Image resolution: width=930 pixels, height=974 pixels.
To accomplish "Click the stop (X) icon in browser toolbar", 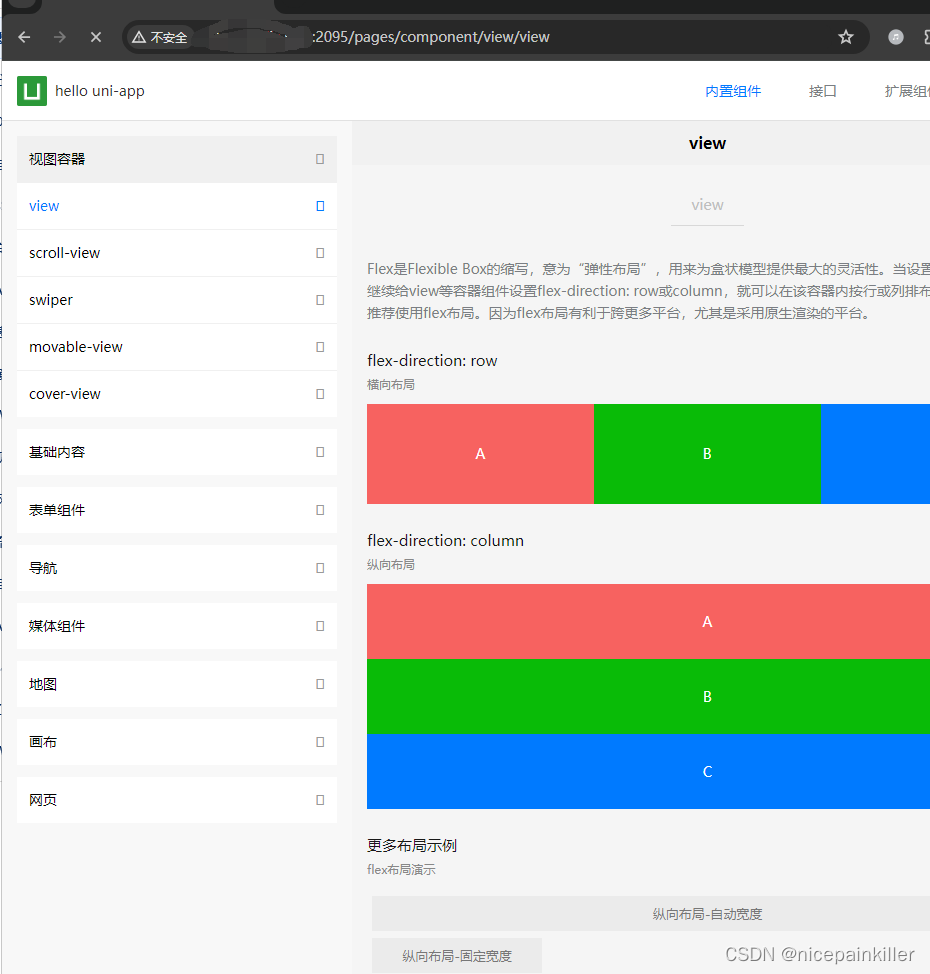I will point(95,37).
